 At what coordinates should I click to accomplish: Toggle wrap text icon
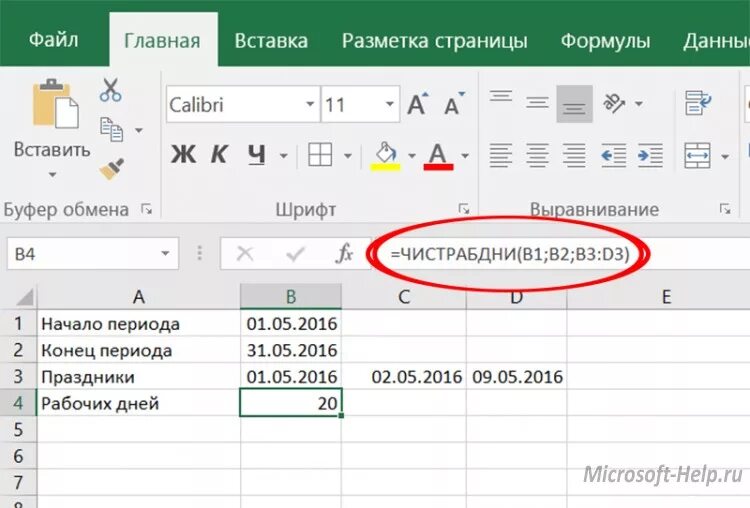pyautogui.click(x=698, y=102)
